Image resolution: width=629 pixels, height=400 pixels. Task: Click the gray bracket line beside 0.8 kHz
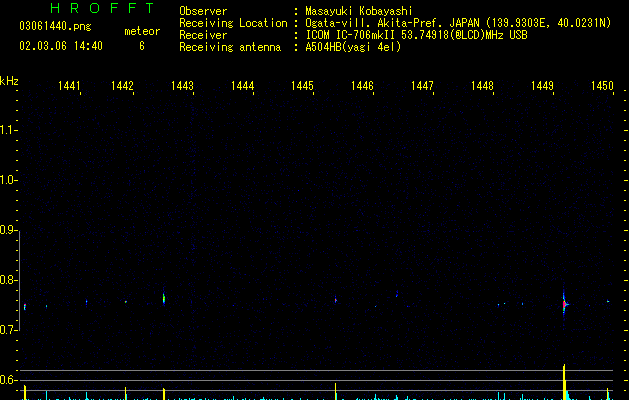pos(19,280)
